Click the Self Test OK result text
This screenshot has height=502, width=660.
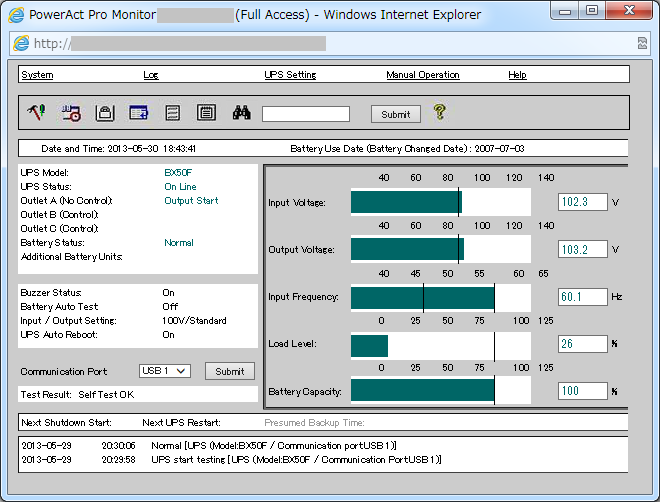(106, 395)
